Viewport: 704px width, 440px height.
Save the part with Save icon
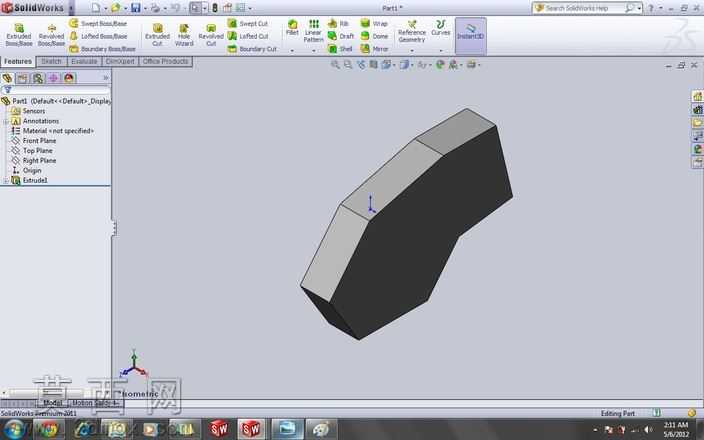point(136,8)
